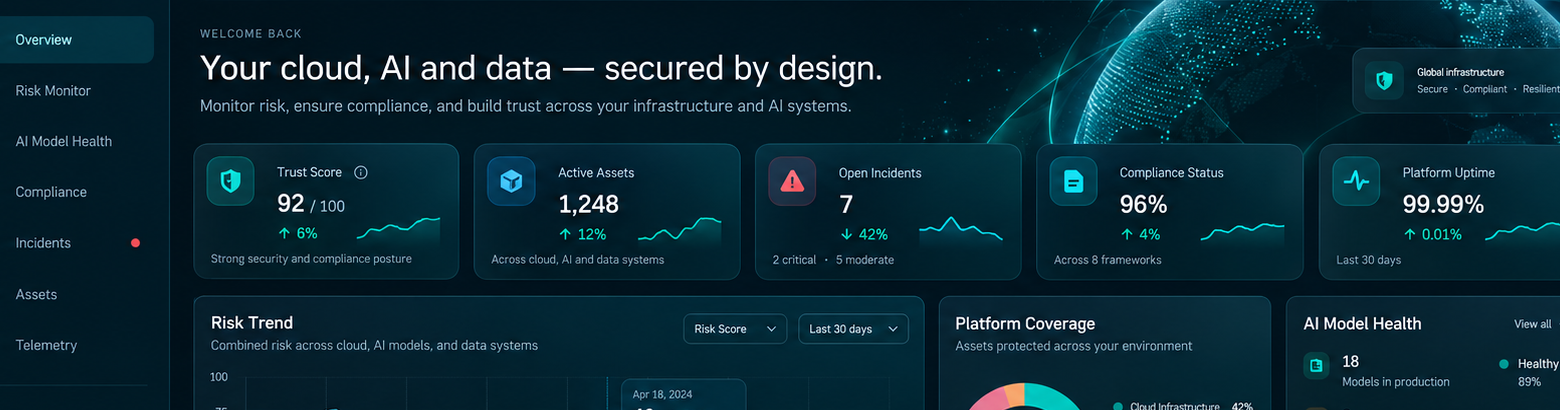The height and width of the screenshot is (410, 1560).
Task: Click '2 critical' incidents text
Action: click(x=794, y=260)
